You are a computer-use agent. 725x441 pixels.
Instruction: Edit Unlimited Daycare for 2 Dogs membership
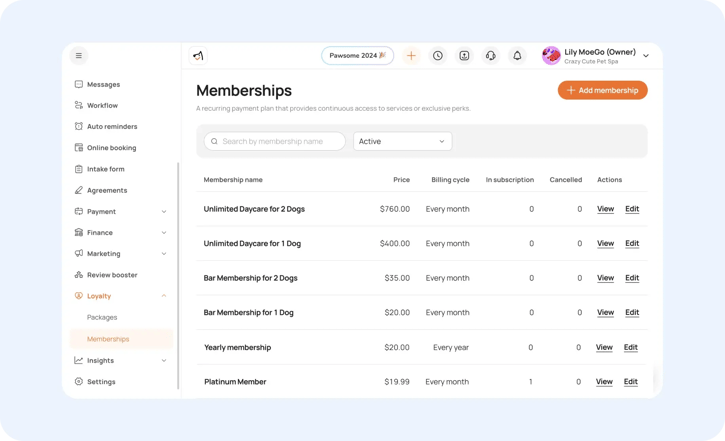pos(632,209)
